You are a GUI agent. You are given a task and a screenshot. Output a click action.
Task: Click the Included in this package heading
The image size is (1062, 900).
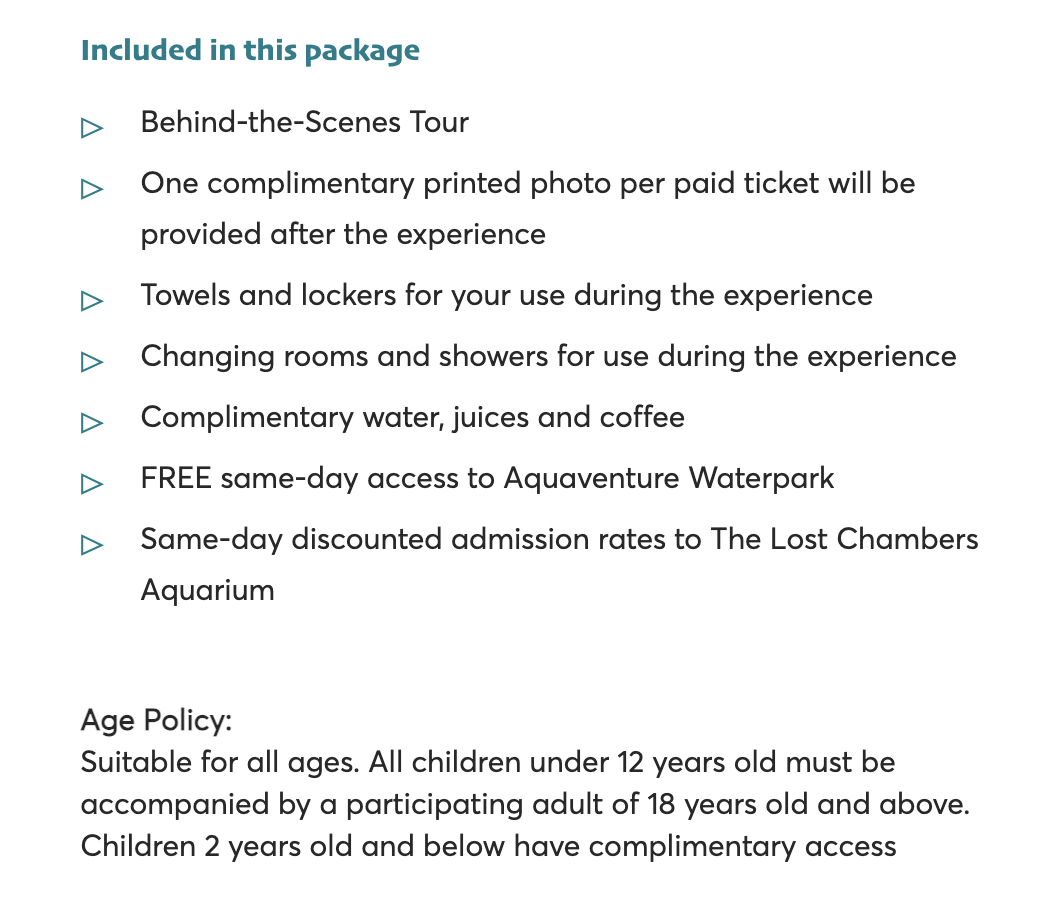click(250, 51)
